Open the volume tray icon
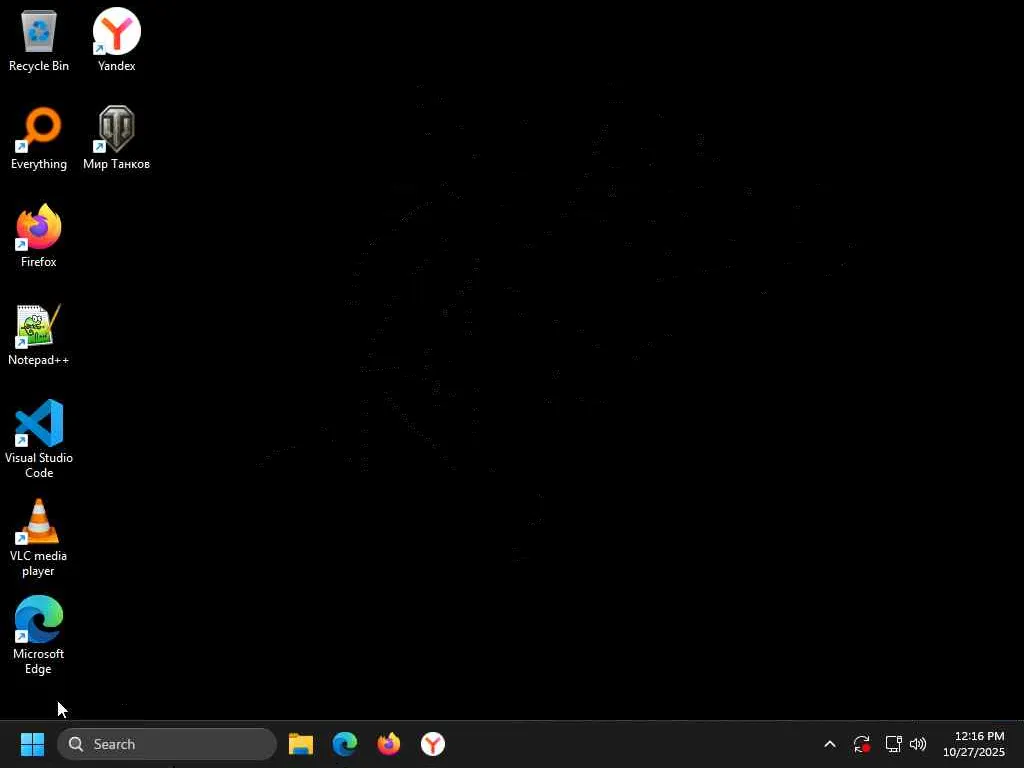This screenshot has width=1024, height=768. [918, 744]
